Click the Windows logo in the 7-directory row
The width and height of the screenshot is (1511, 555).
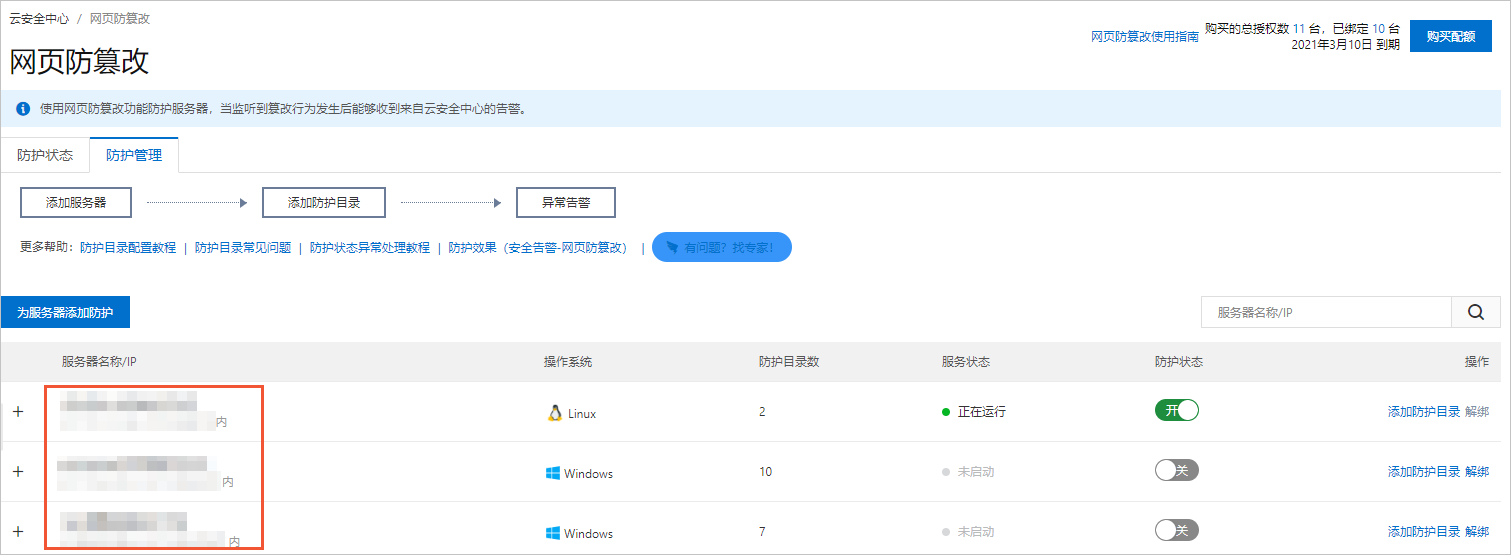[553, 533]
